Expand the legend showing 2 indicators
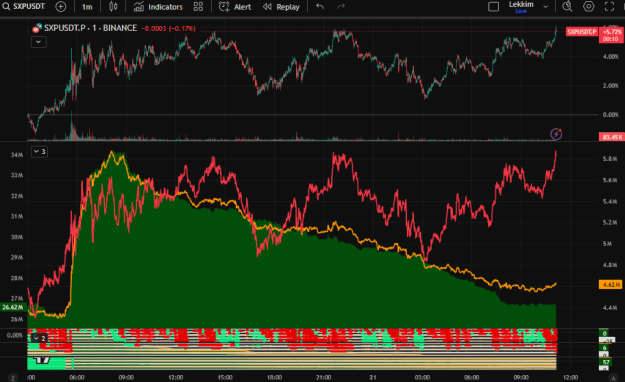625x382 pixels. tap(39, 339)
